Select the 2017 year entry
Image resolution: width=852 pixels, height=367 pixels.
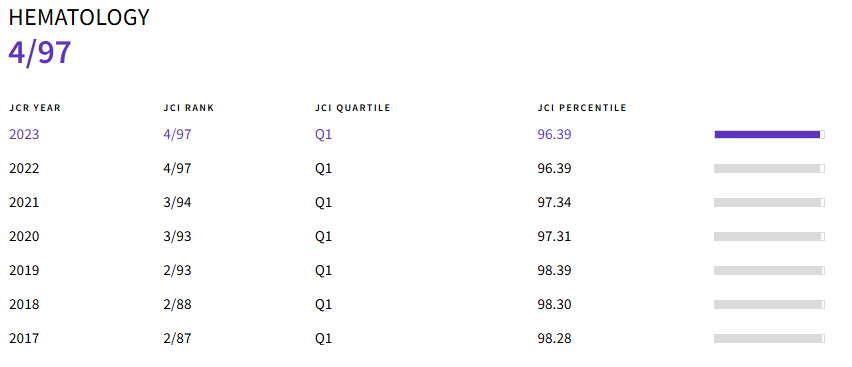tap(24, 338)
